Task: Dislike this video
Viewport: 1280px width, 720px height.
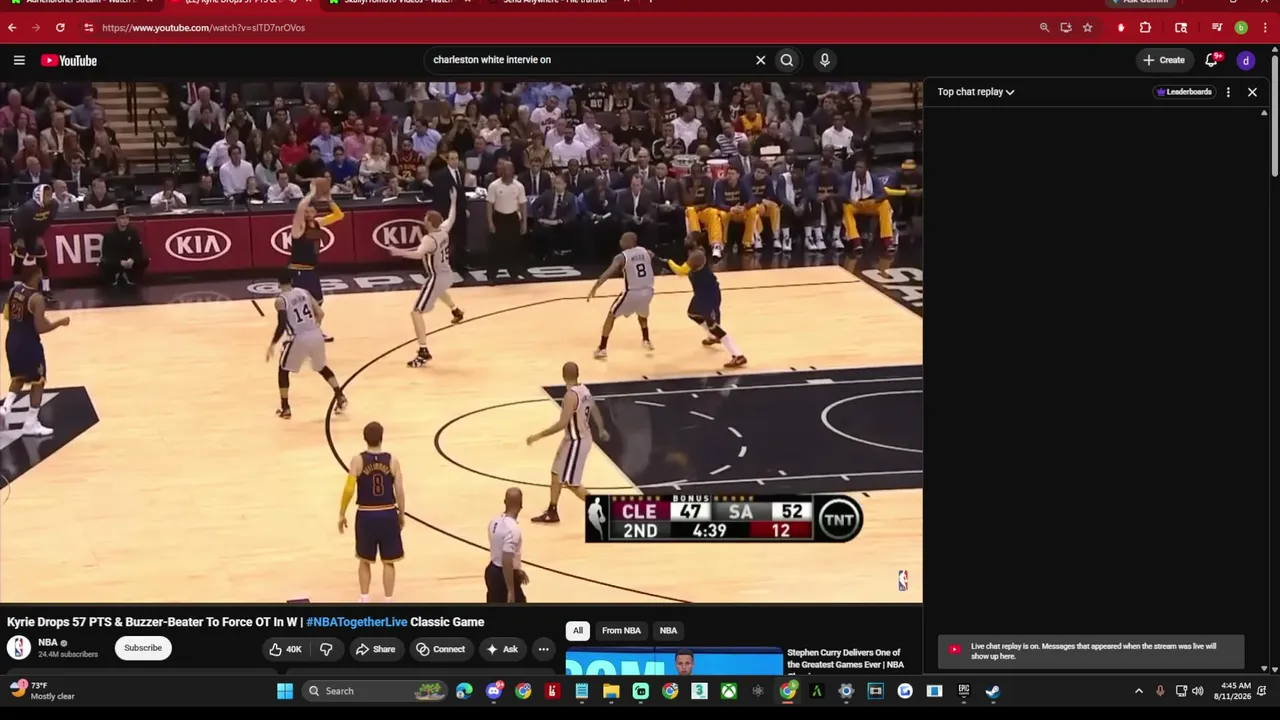Action: [326, 649]
